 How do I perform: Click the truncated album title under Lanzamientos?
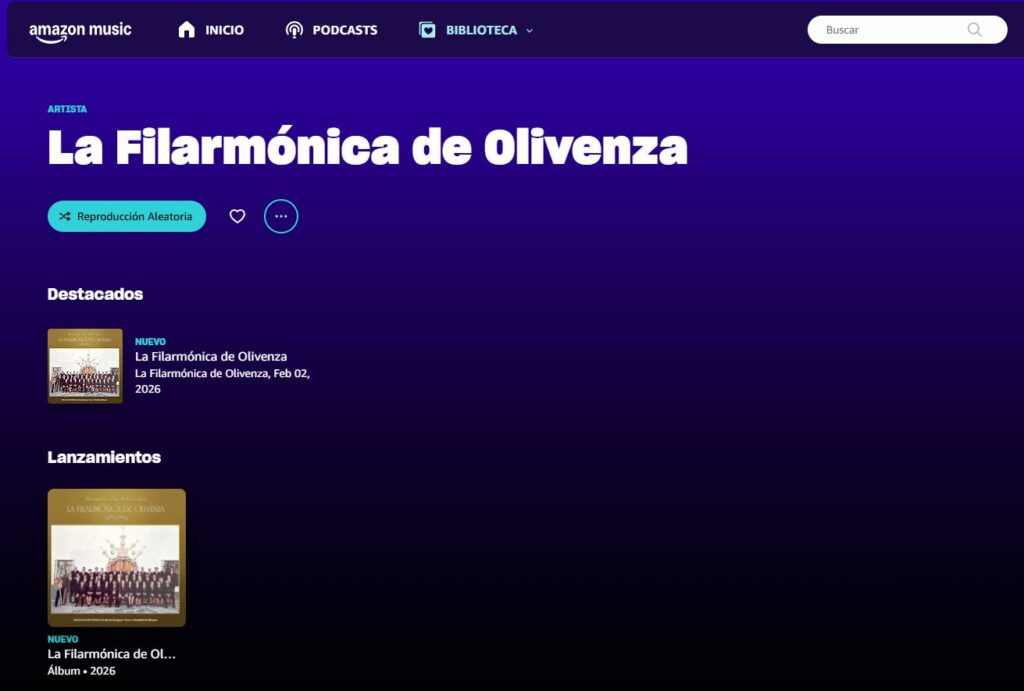pyautogui.click(x=112, y=654)
